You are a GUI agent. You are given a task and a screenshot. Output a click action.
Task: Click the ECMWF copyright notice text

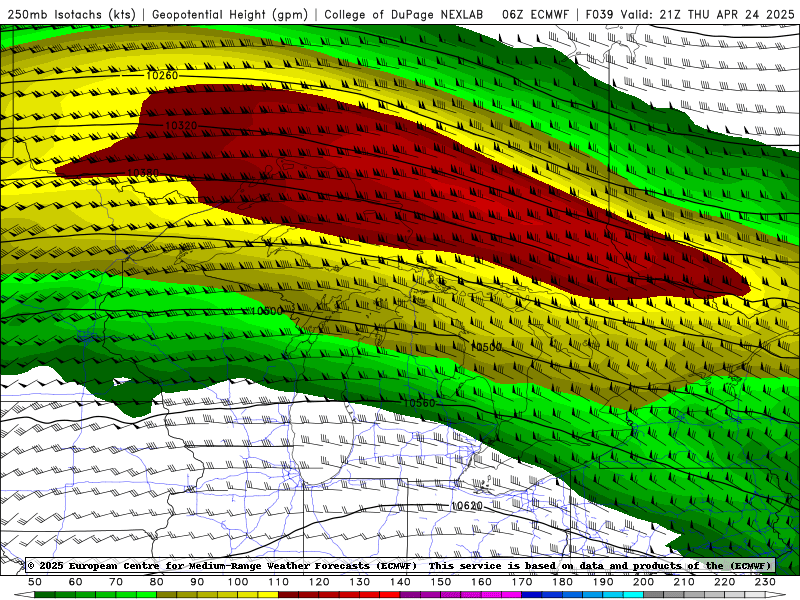pyautogui.click(x=399, y=565)
